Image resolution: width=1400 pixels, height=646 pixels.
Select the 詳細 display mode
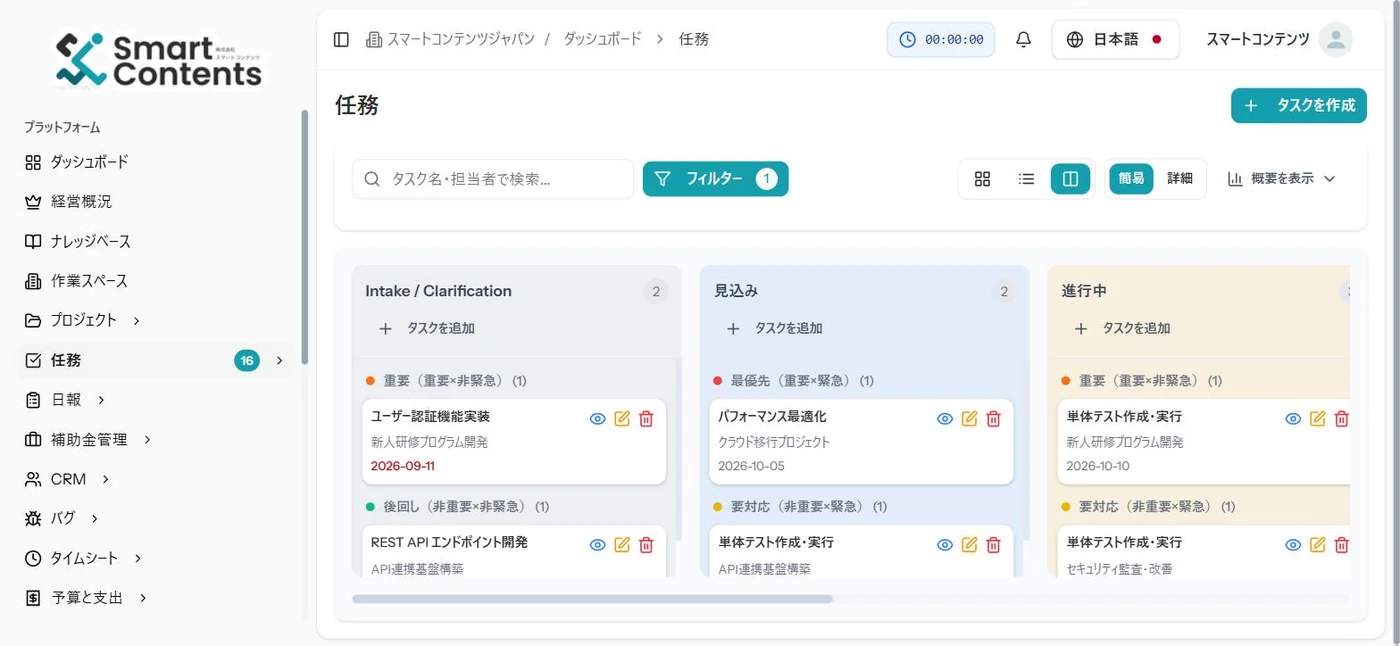[x=1180, y=179]
